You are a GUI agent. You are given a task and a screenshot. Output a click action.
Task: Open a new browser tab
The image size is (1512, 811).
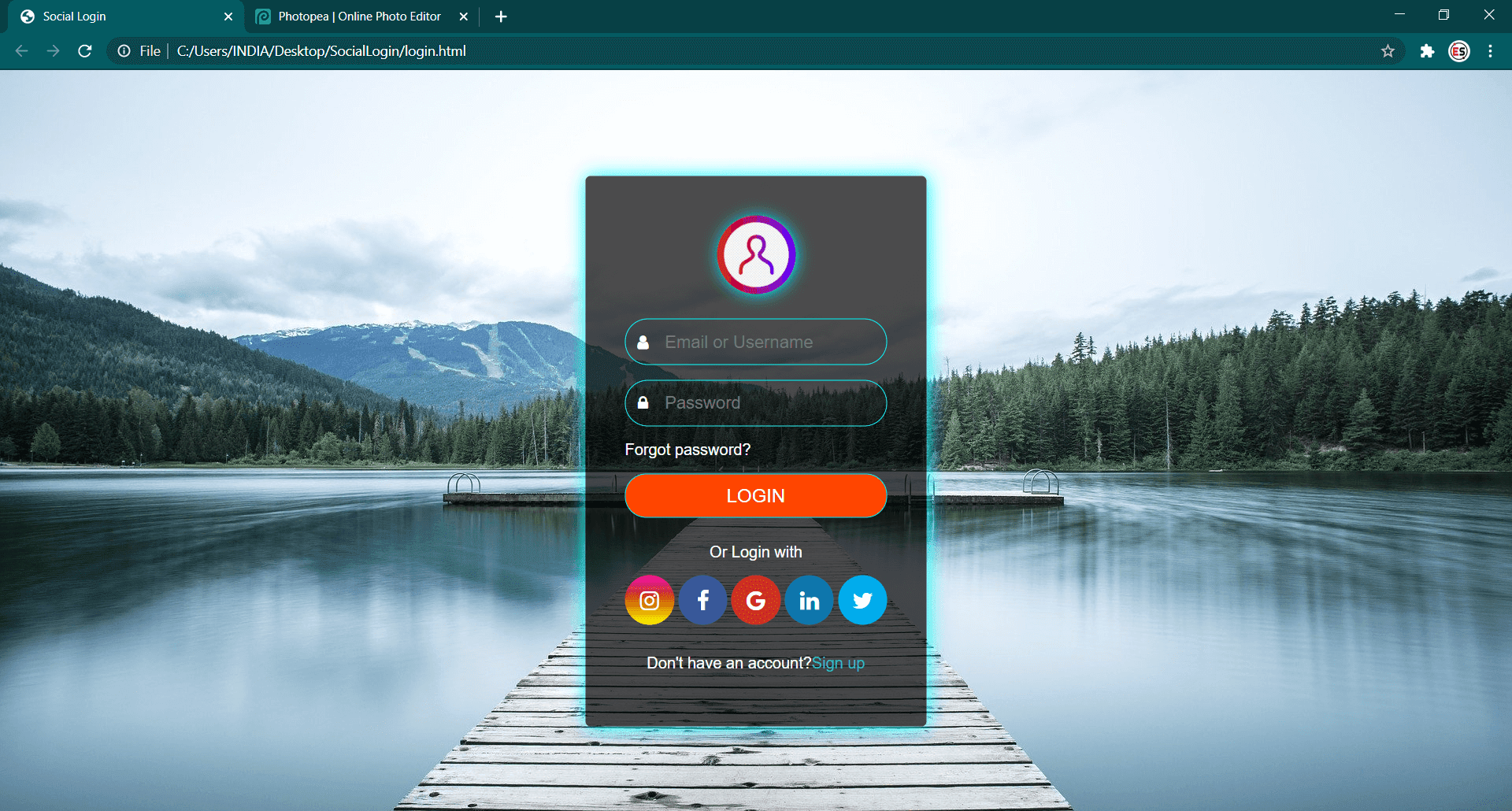click(501, 16)
